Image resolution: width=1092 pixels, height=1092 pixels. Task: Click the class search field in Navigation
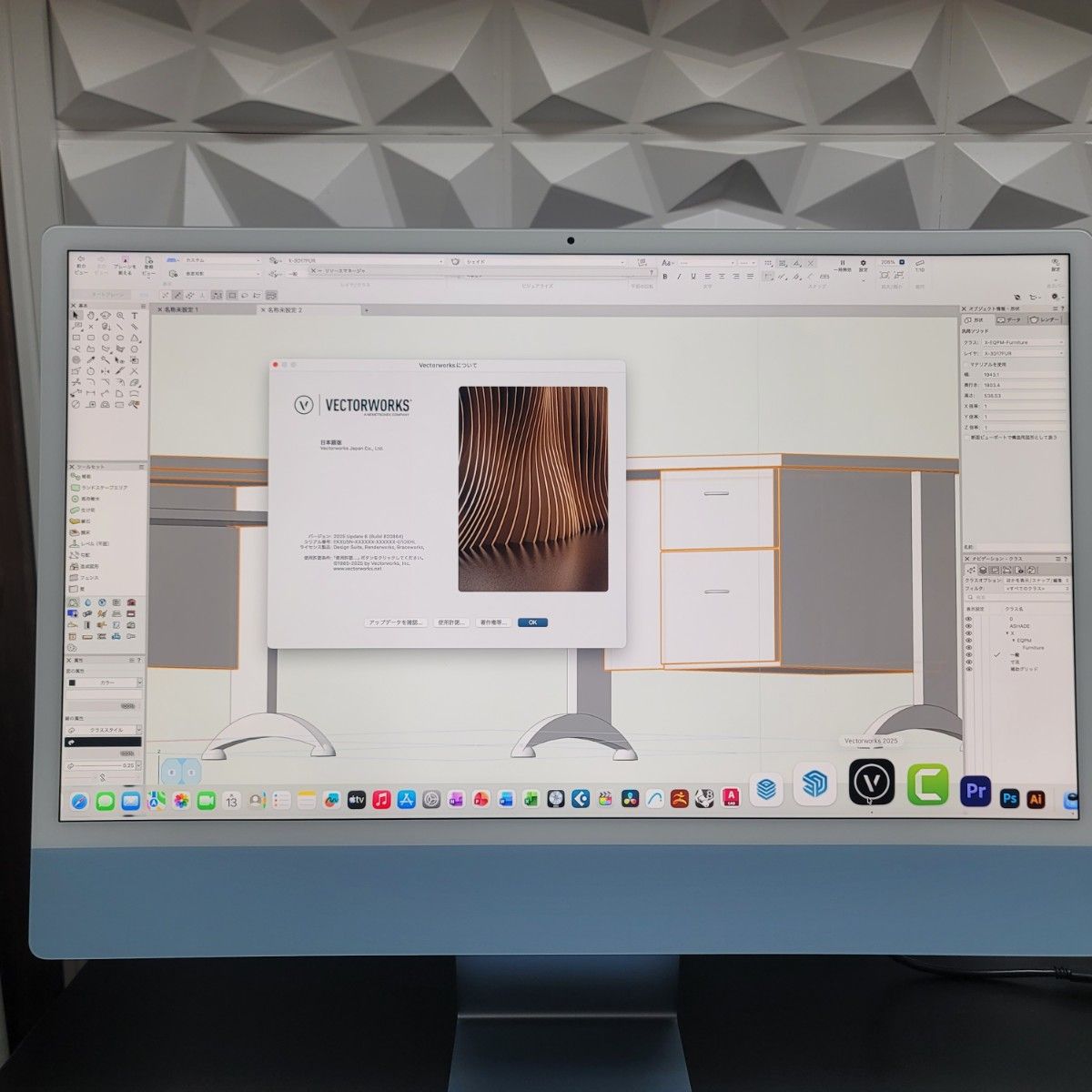coord(1017,597)
